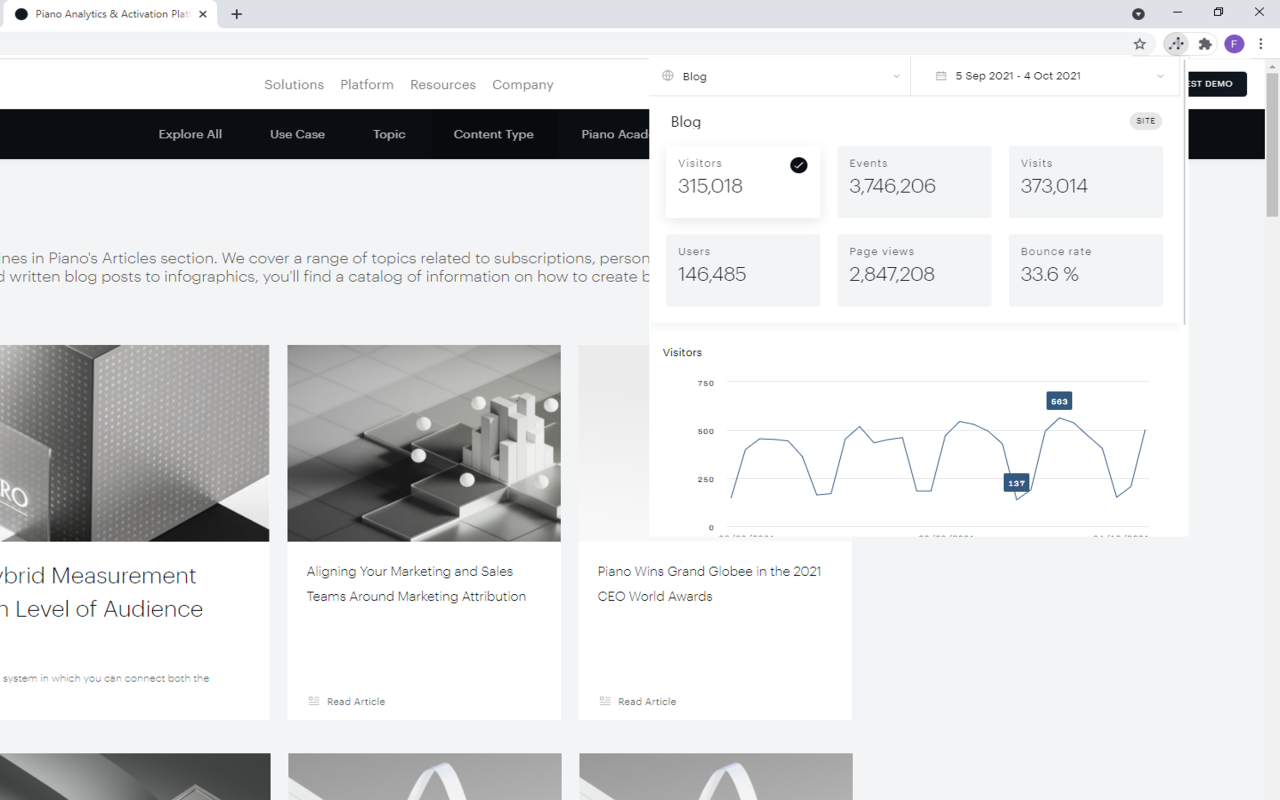Click the 563 data point label on the chart
The image size is (1280, 800).
(1058, 400)
